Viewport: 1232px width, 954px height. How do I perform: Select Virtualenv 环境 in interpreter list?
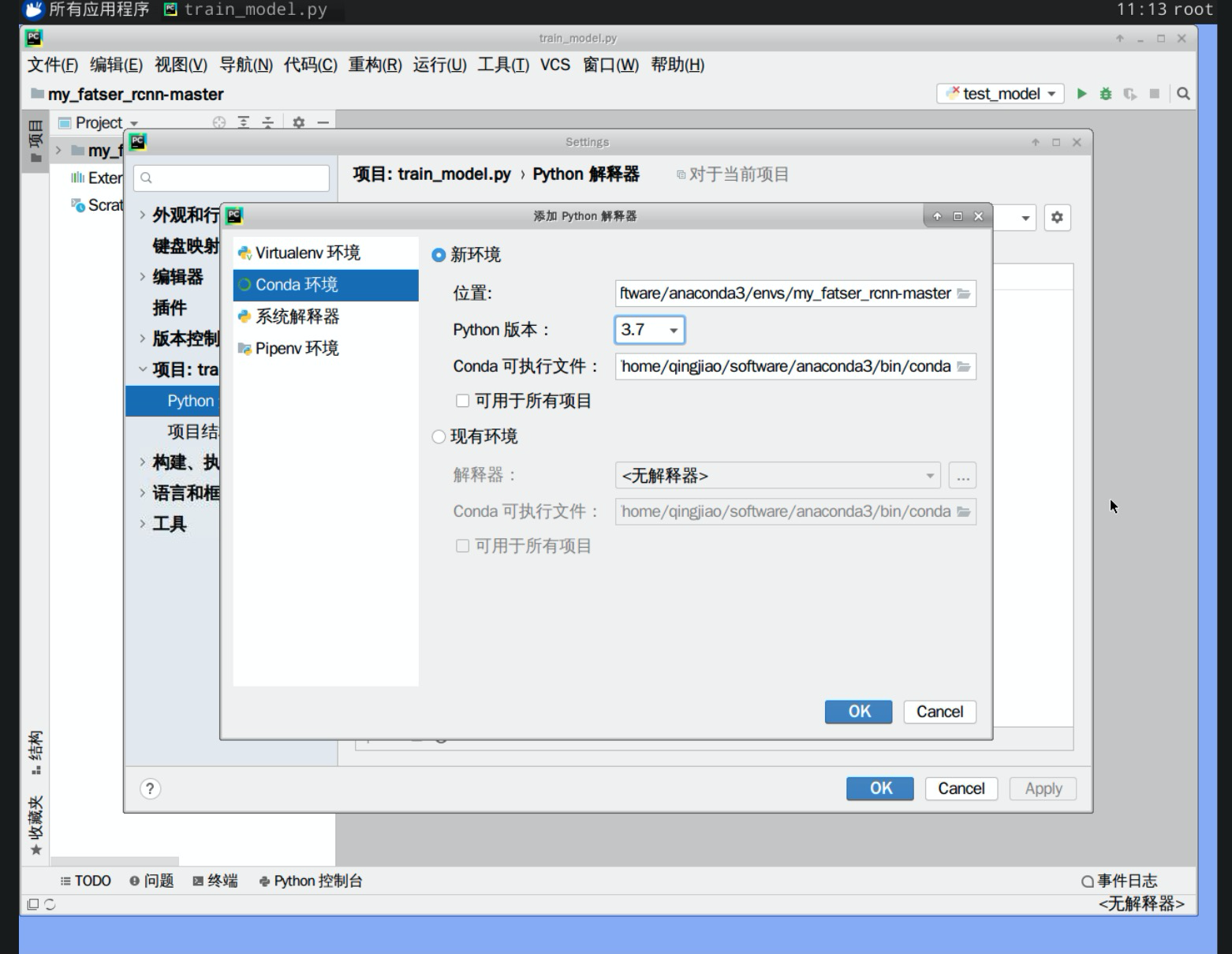308,253
